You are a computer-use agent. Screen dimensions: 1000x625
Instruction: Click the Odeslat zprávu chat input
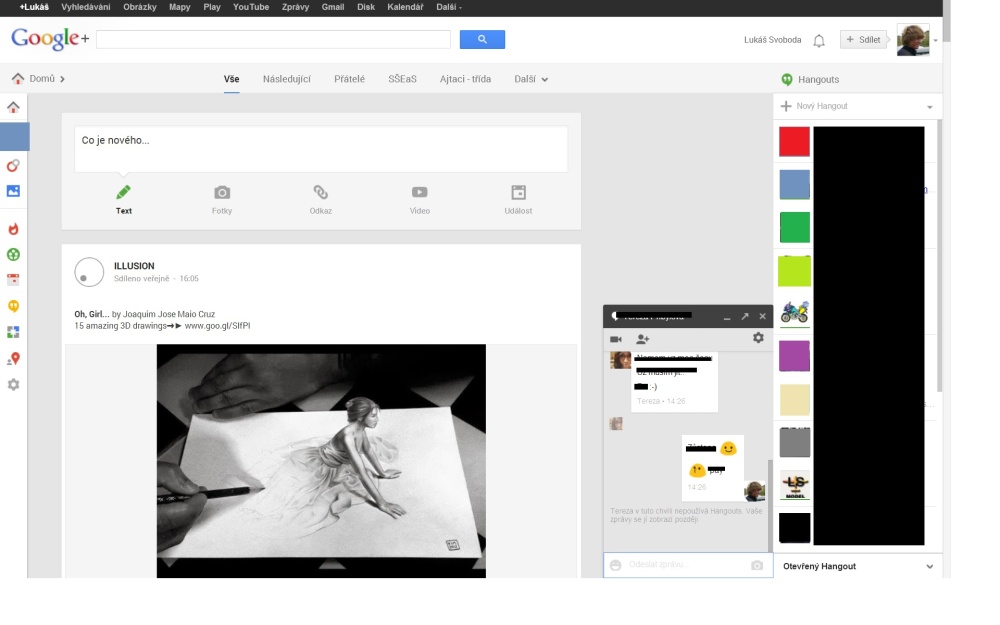688,565
